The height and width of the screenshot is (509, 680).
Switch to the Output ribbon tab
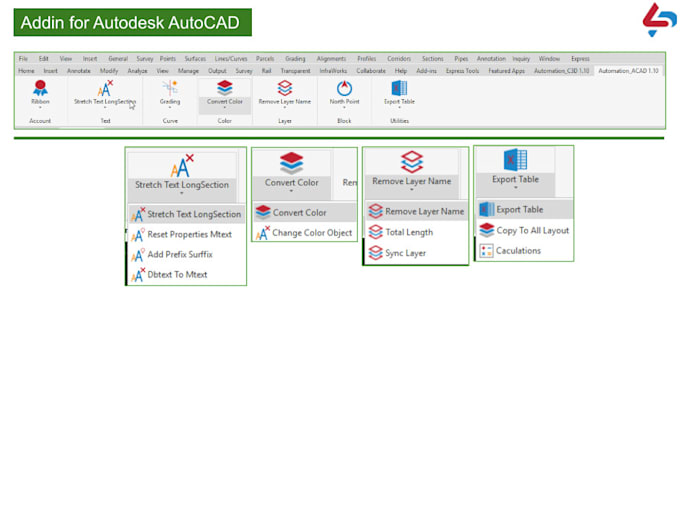point(217,71)
